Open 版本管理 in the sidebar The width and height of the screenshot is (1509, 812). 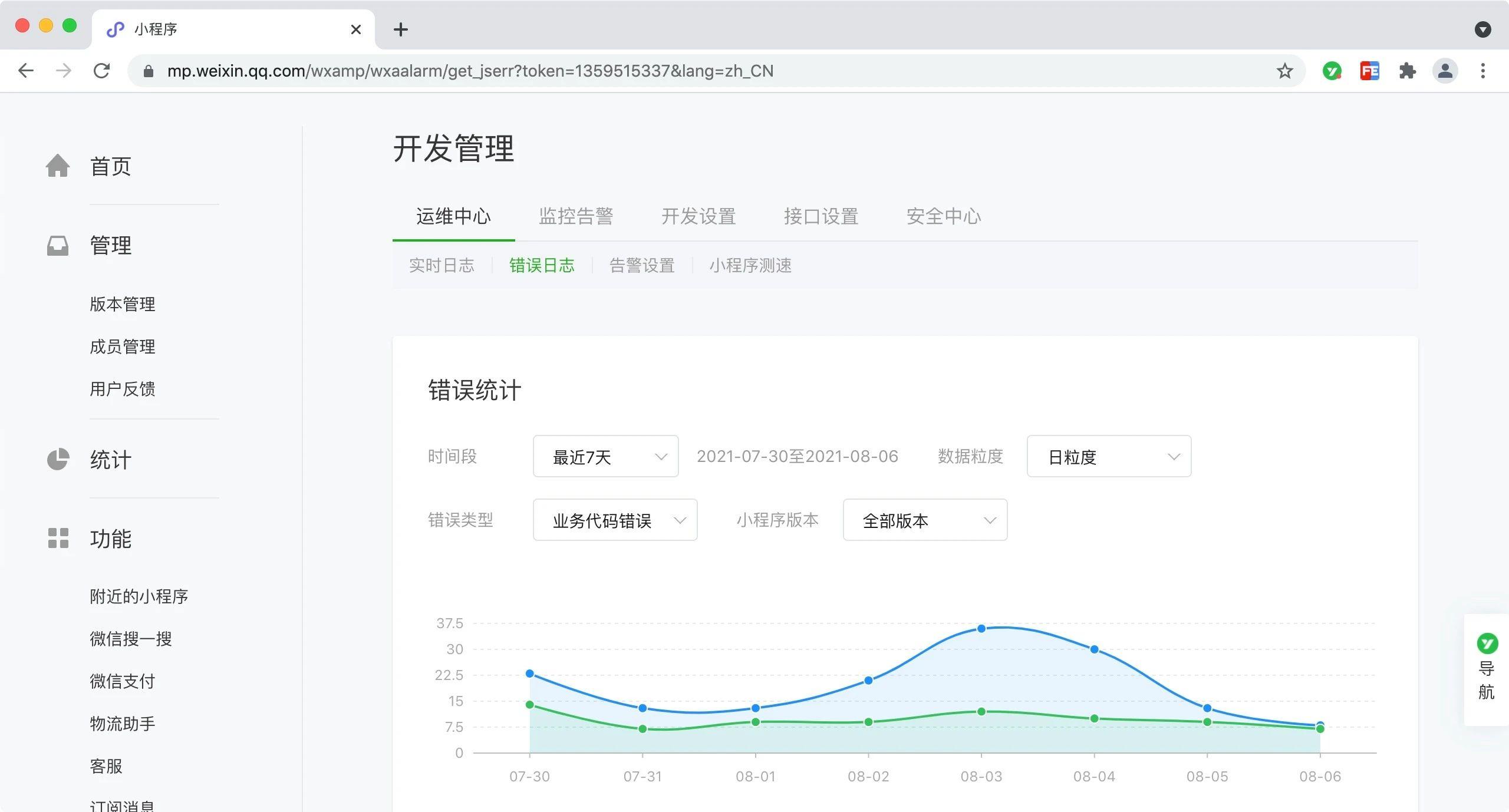pos(122,304)
